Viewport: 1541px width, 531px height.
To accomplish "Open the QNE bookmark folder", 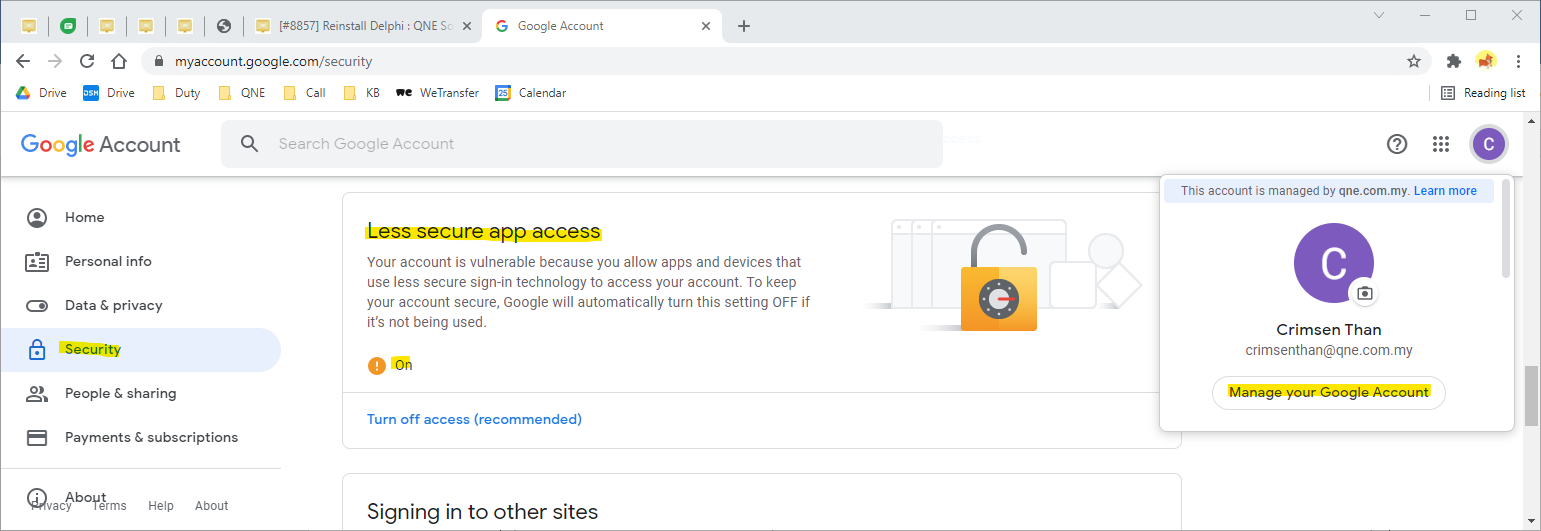I will [243, 93].
